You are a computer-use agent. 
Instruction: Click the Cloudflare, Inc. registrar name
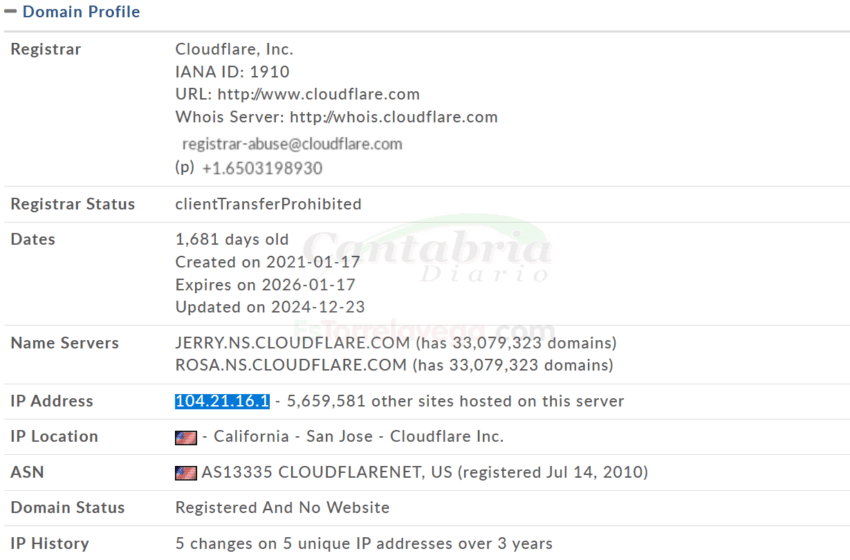pos(234,49)
